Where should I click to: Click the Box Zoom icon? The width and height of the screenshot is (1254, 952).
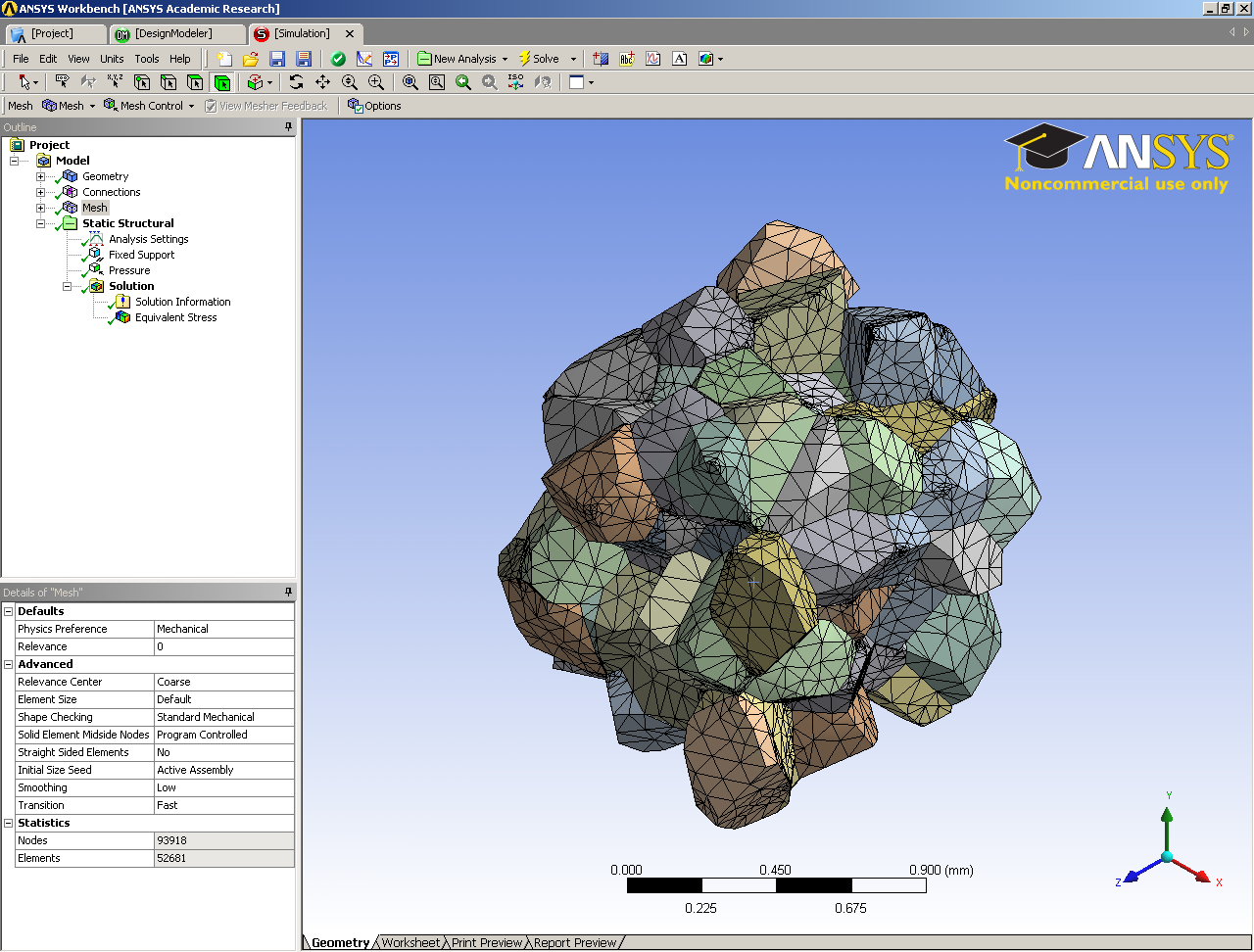(437, 82)
